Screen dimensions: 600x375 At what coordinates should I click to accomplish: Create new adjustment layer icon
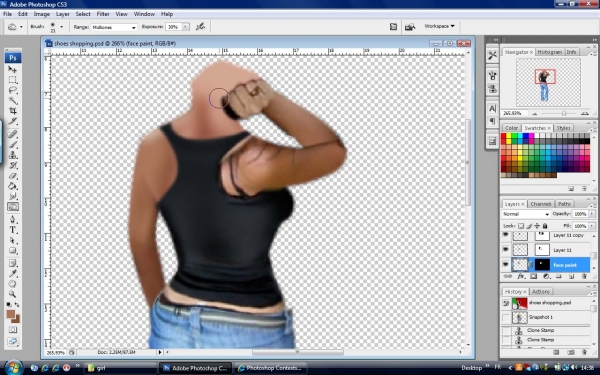546,276
